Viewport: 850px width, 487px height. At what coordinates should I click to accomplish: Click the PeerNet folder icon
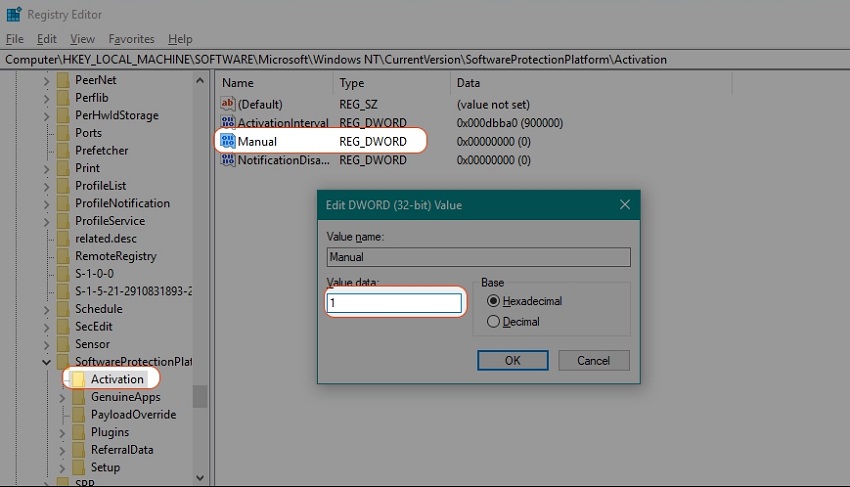coord(63,80)
